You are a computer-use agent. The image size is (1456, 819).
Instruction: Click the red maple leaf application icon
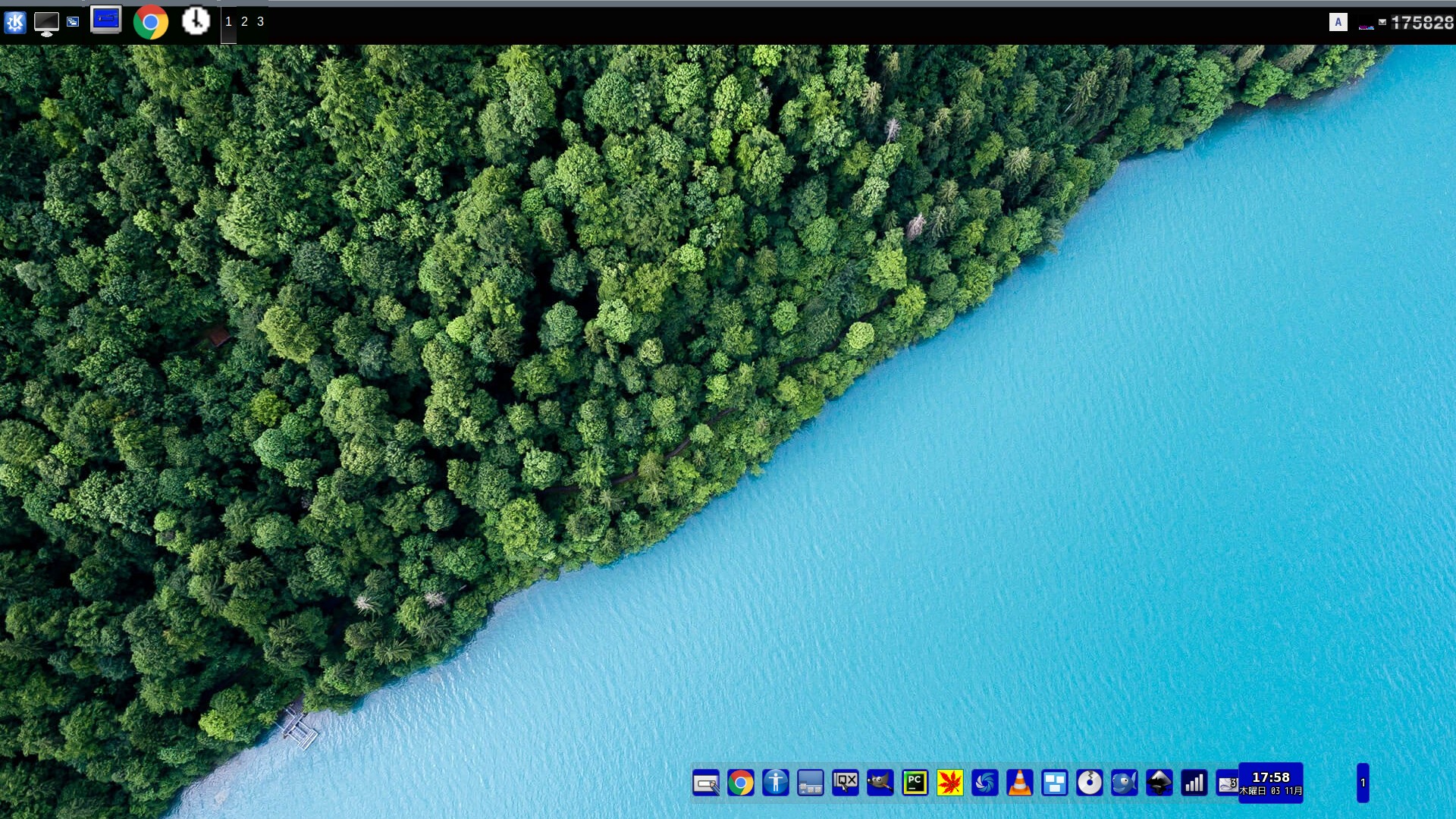[950, 783]
